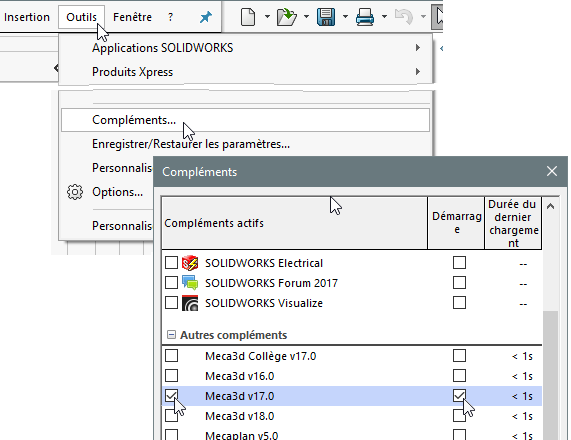The width and height of the screenshot is (571, 440).
Task: Click the Options... menu entry
Action: coord(117,192)
